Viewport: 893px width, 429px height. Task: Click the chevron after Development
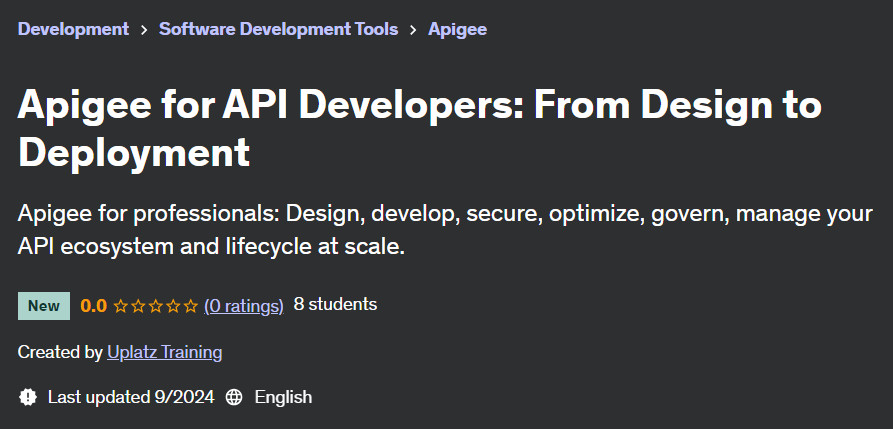[144, 30]
